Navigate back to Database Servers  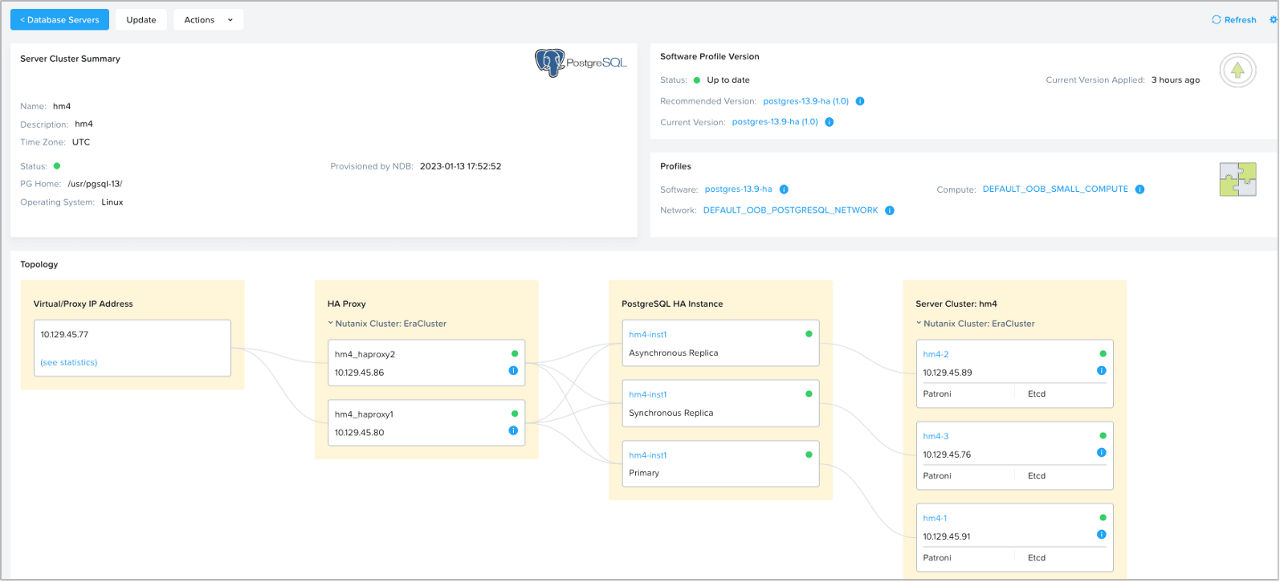pyautogui.click(x=58, y=19)
